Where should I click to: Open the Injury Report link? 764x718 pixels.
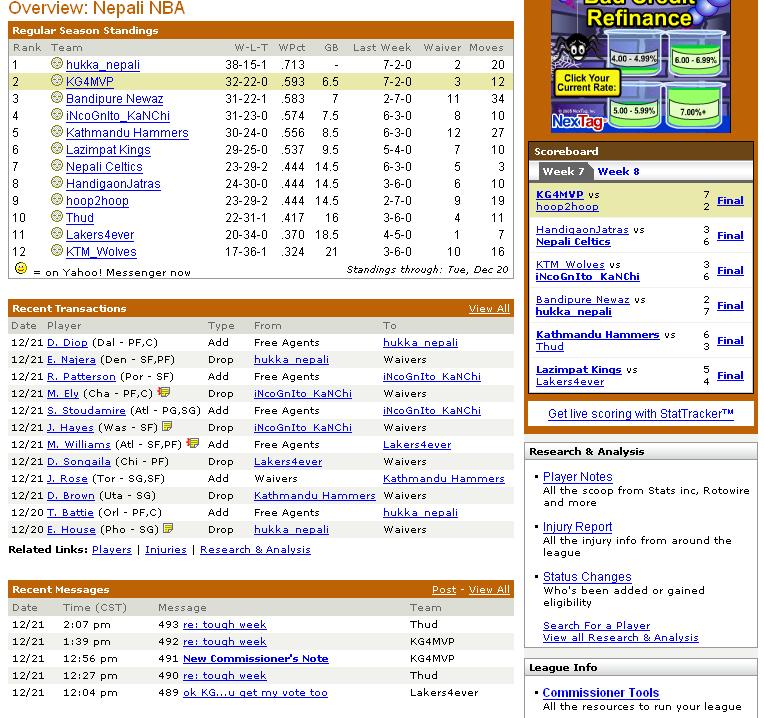click(577, 527)
